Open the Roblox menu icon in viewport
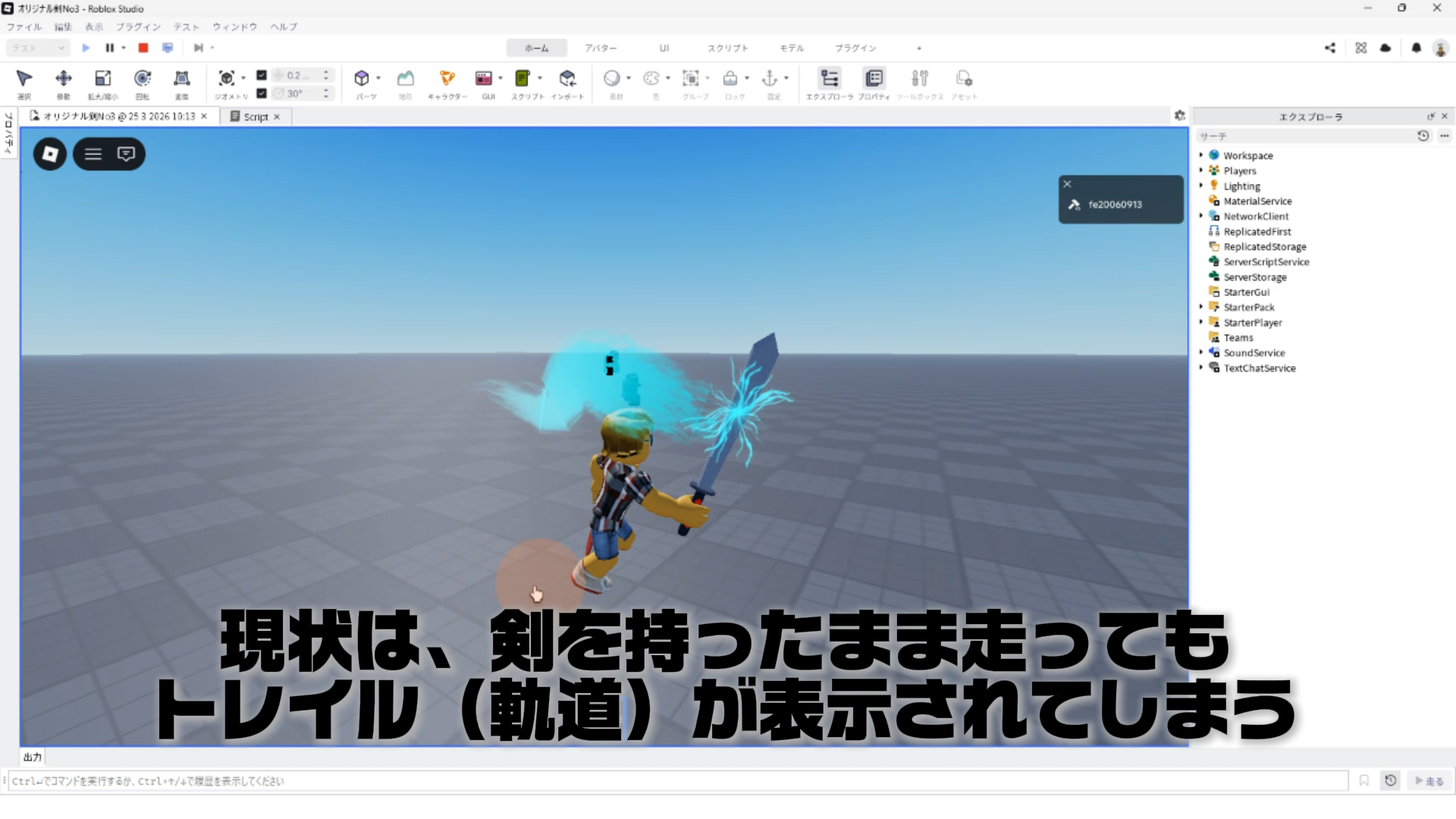 50,154
